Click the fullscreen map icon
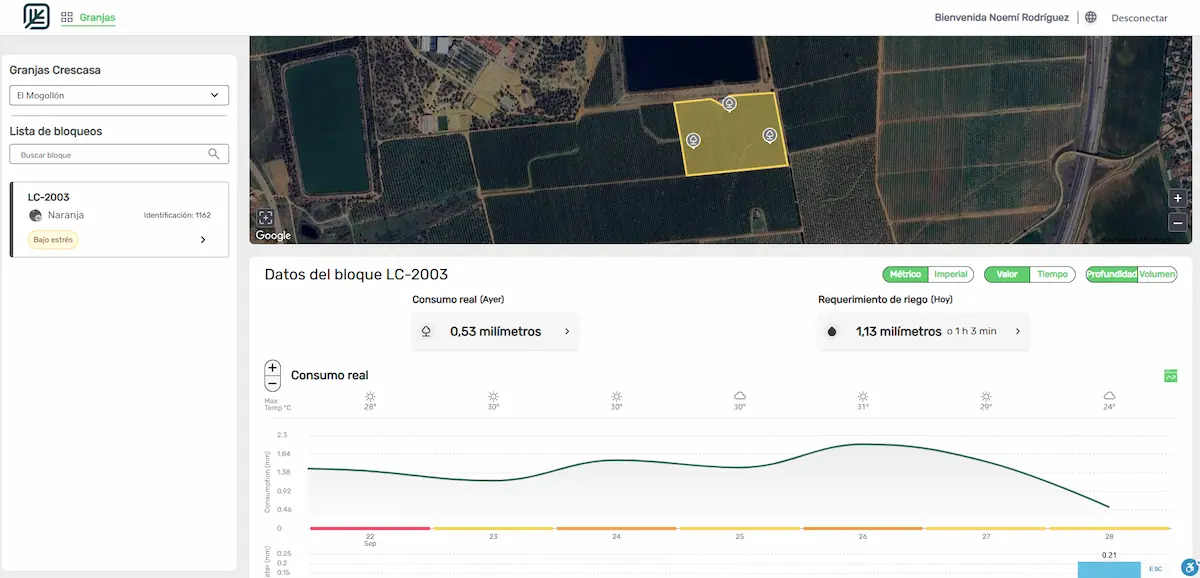1200x578 pixels. (x=265, y=217)
